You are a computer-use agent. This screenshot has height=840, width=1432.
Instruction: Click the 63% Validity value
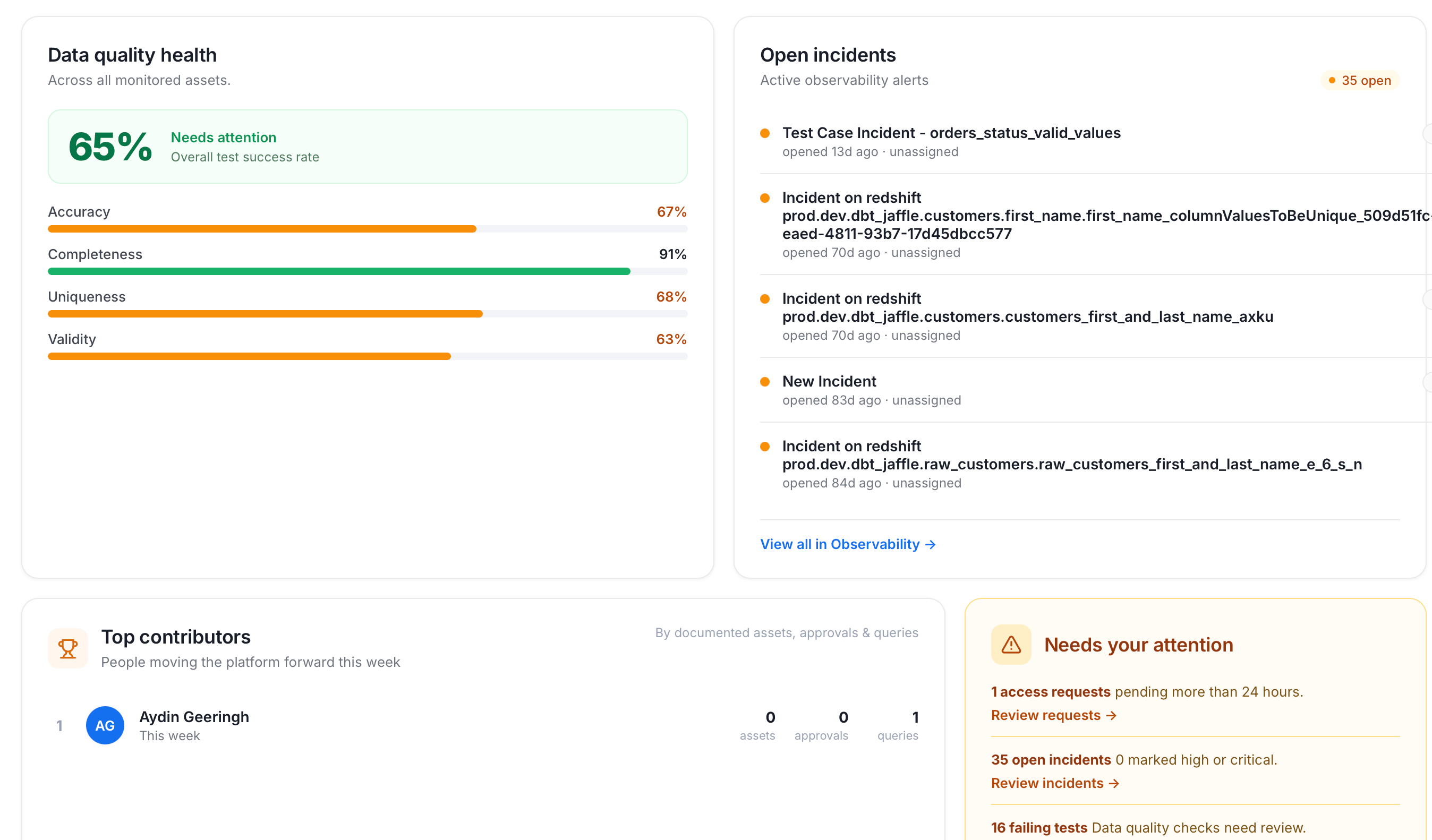coord(671,340)
